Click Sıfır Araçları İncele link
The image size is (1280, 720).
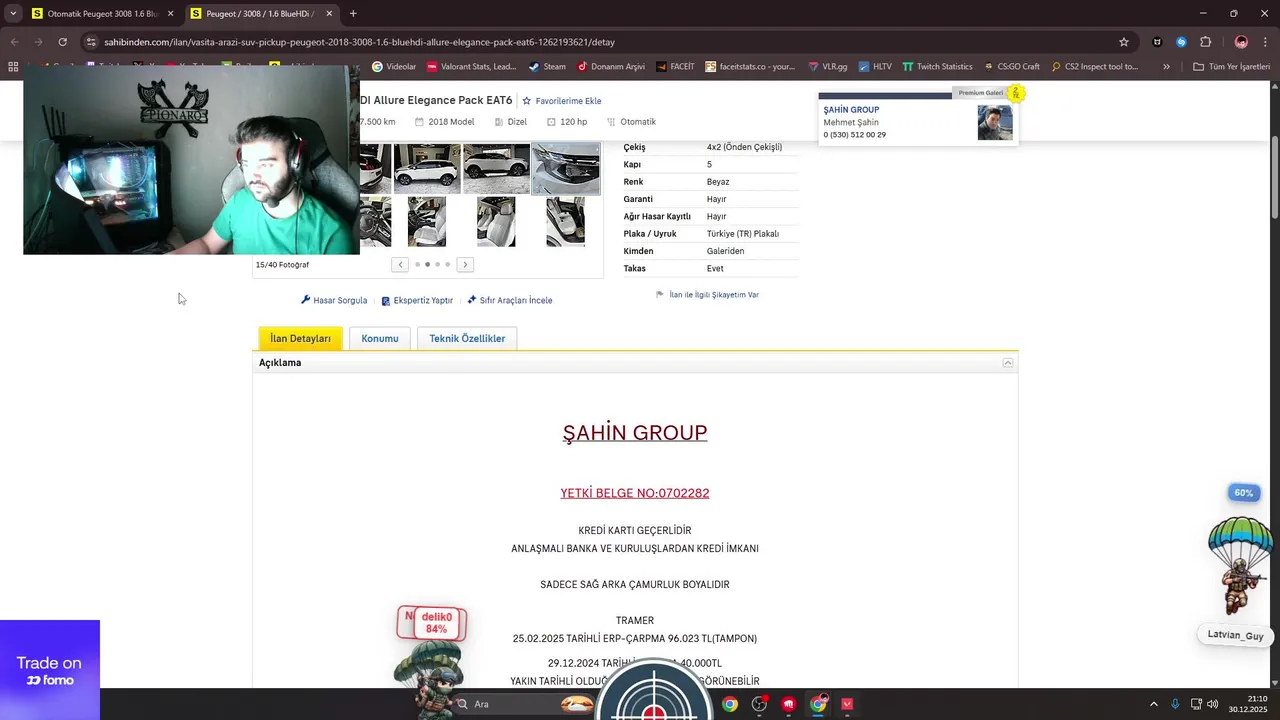(509, 300)
